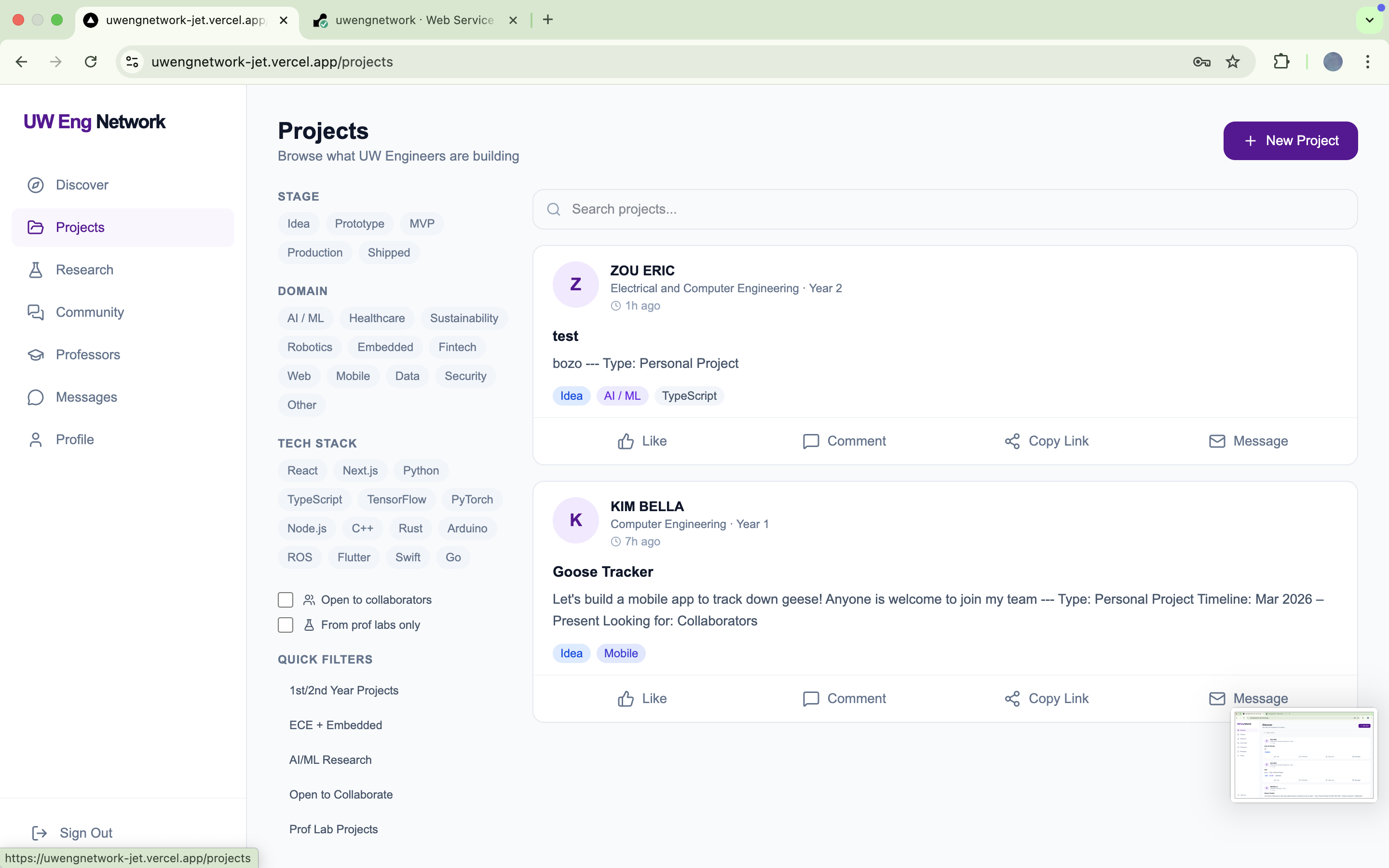Enable Open to collaborators checkbox
The height and width of the screenshot is (868, 1389).
coord(285,600)
